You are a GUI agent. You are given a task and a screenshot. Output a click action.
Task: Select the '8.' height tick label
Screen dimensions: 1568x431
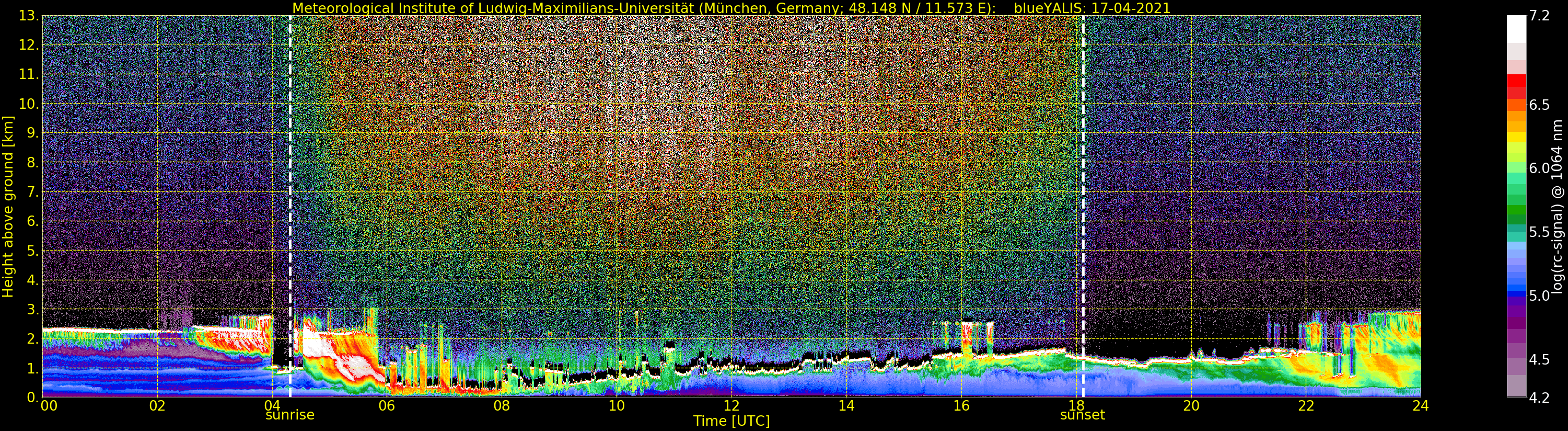point(33,162)
